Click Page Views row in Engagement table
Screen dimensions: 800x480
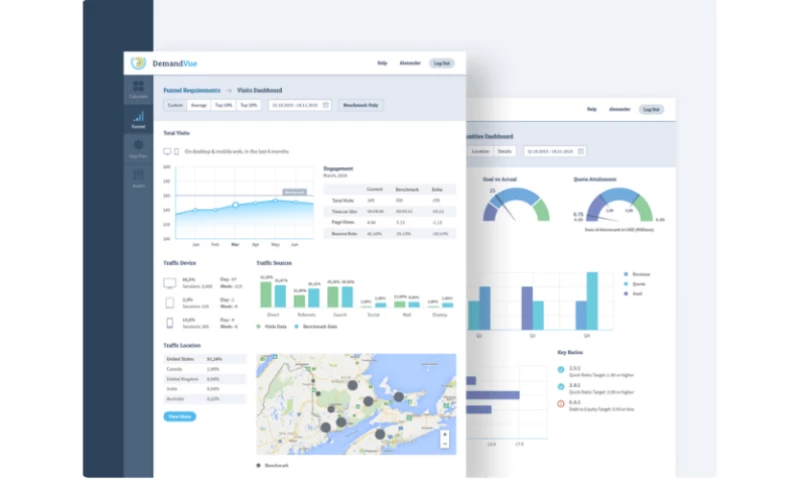(390, 222)
